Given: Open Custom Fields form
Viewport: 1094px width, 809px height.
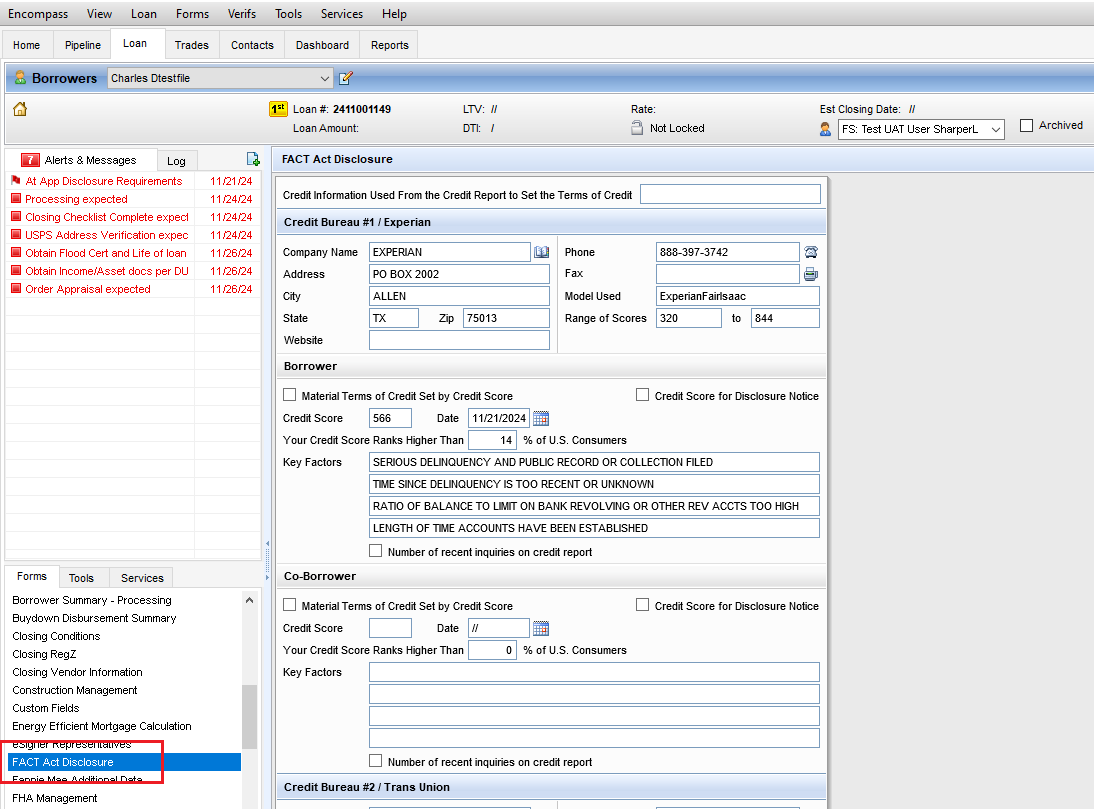Looking at the screenshot, I should [45, 708].
